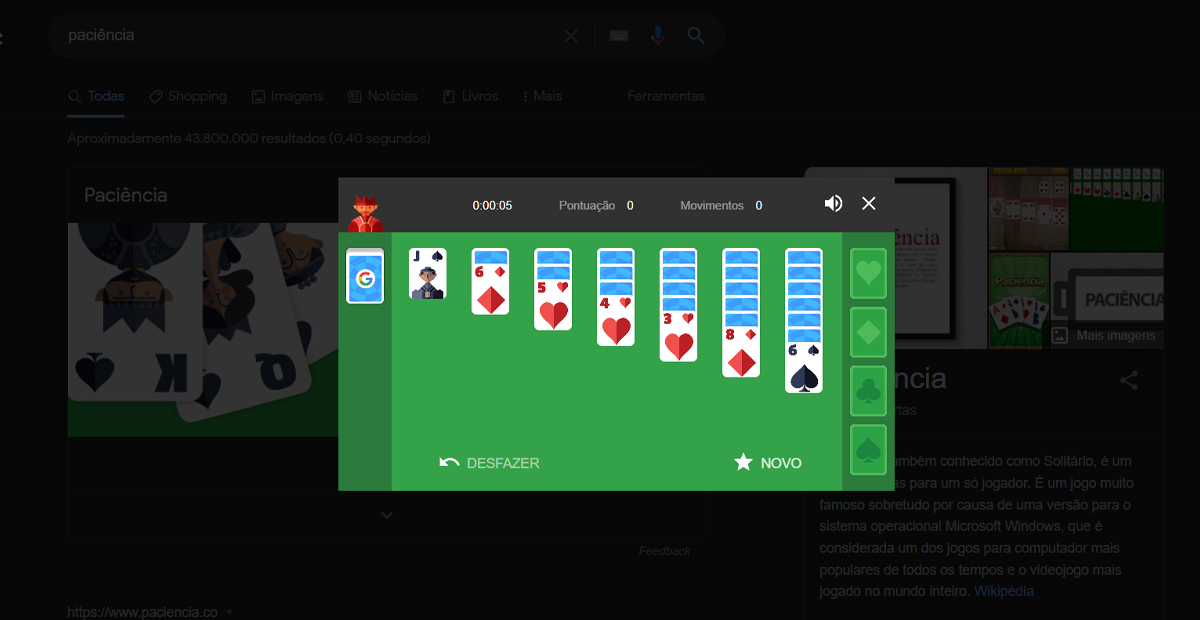
Task: Open the PACIÊNCIA logo thumbnail
Action: click(1106, 299)
